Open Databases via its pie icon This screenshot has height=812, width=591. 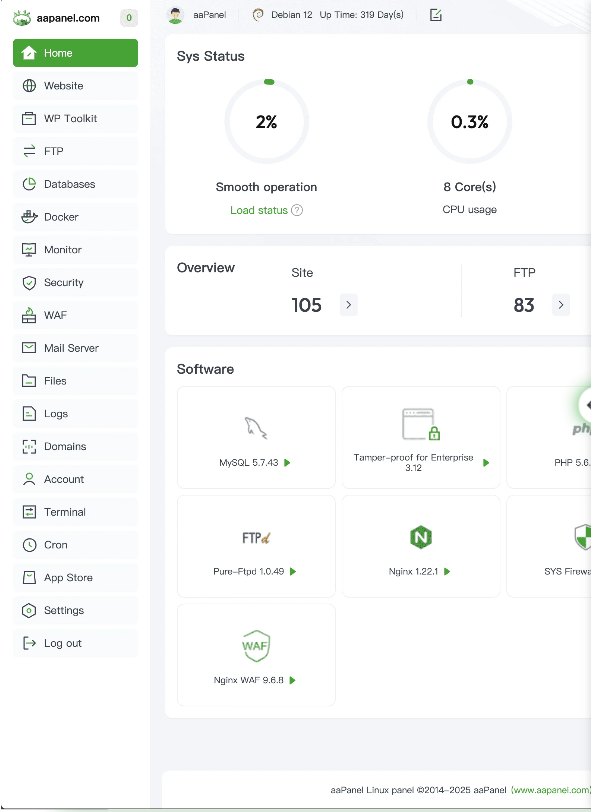[x=29, y=184]
